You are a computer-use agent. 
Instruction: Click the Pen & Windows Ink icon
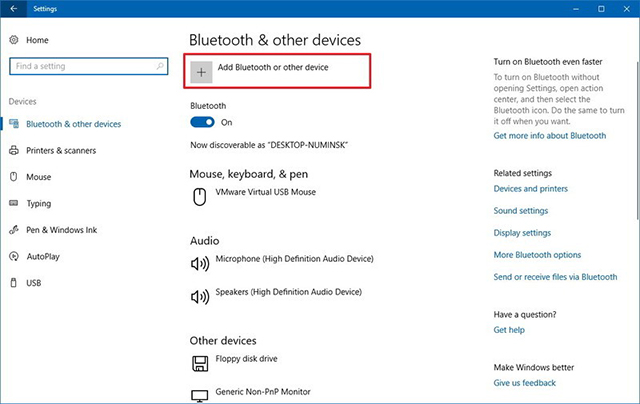tap(14, 230)
